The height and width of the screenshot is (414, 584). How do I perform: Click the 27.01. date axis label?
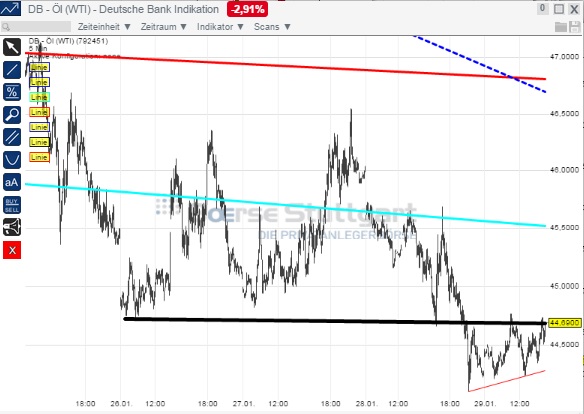(244, 404)
